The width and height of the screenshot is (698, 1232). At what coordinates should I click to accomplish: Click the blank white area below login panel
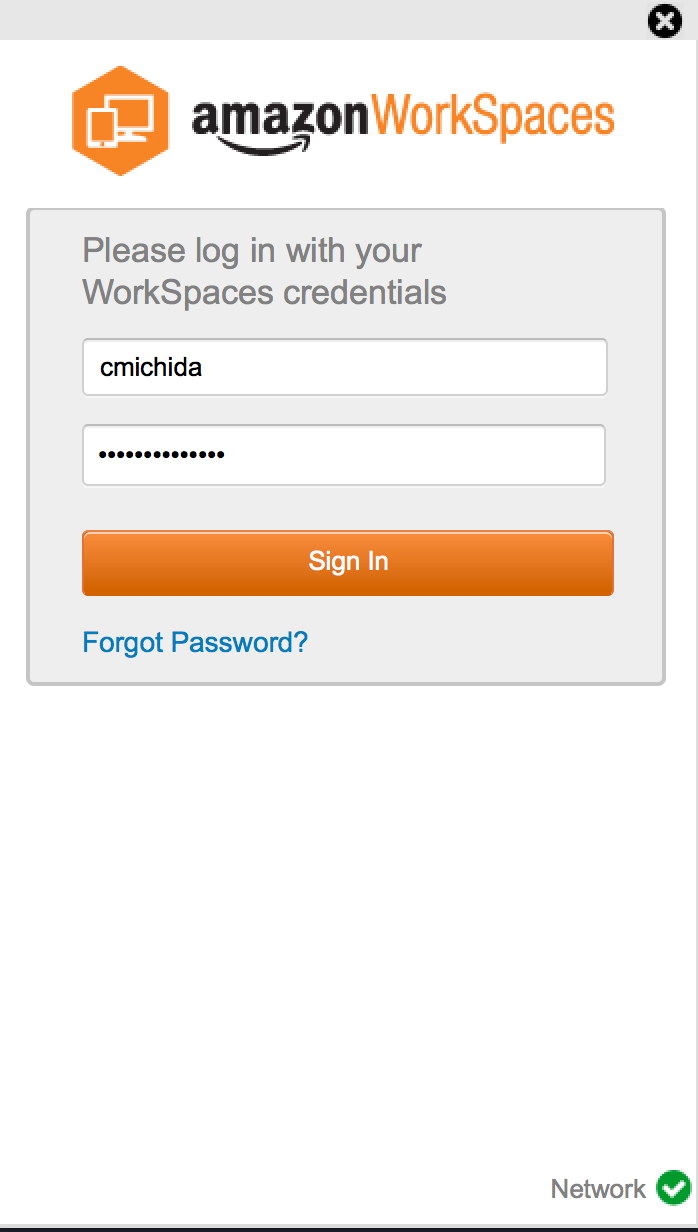pos(348,900)
